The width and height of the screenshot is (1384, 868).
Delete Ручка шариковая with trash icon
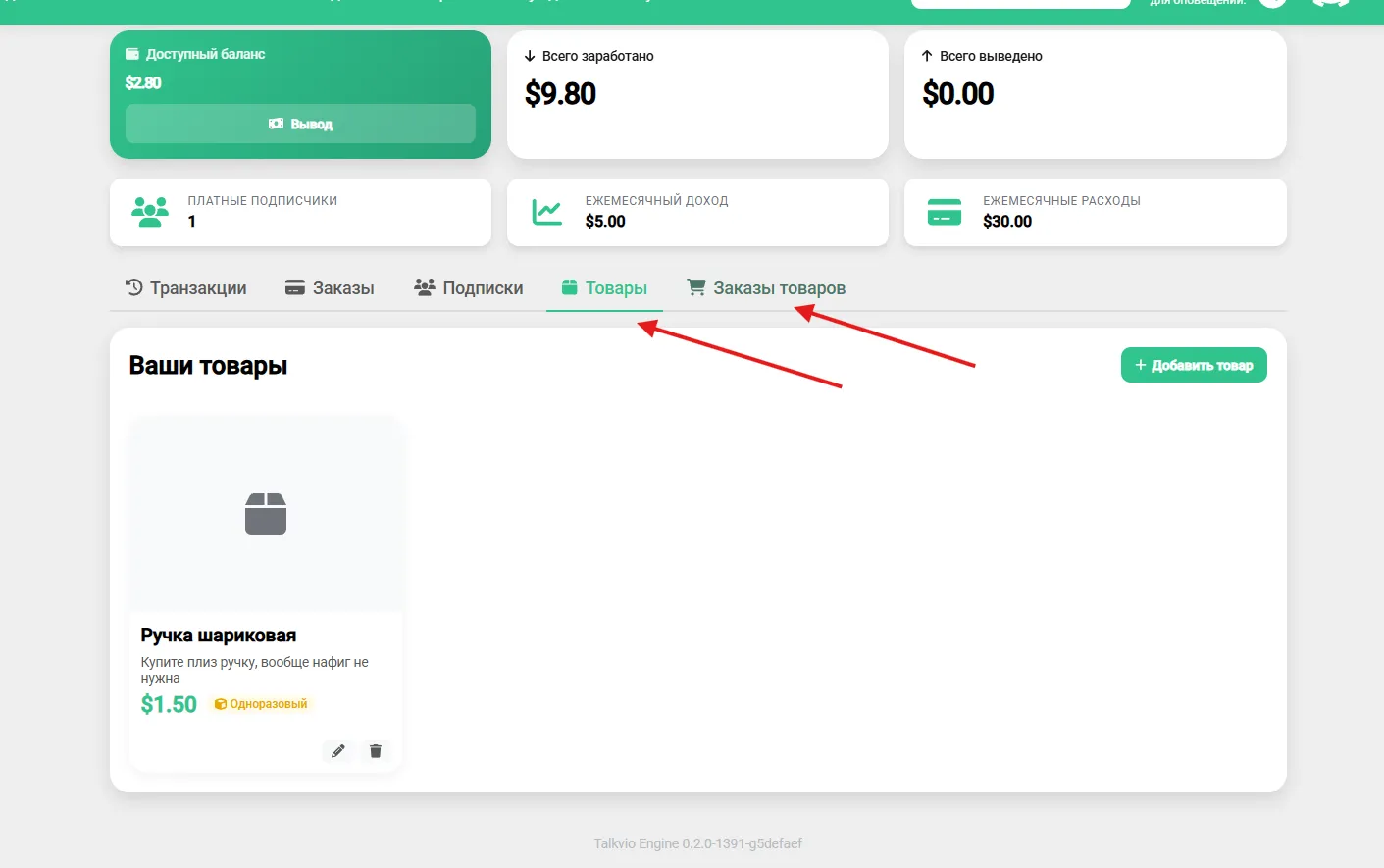[375, 751]
